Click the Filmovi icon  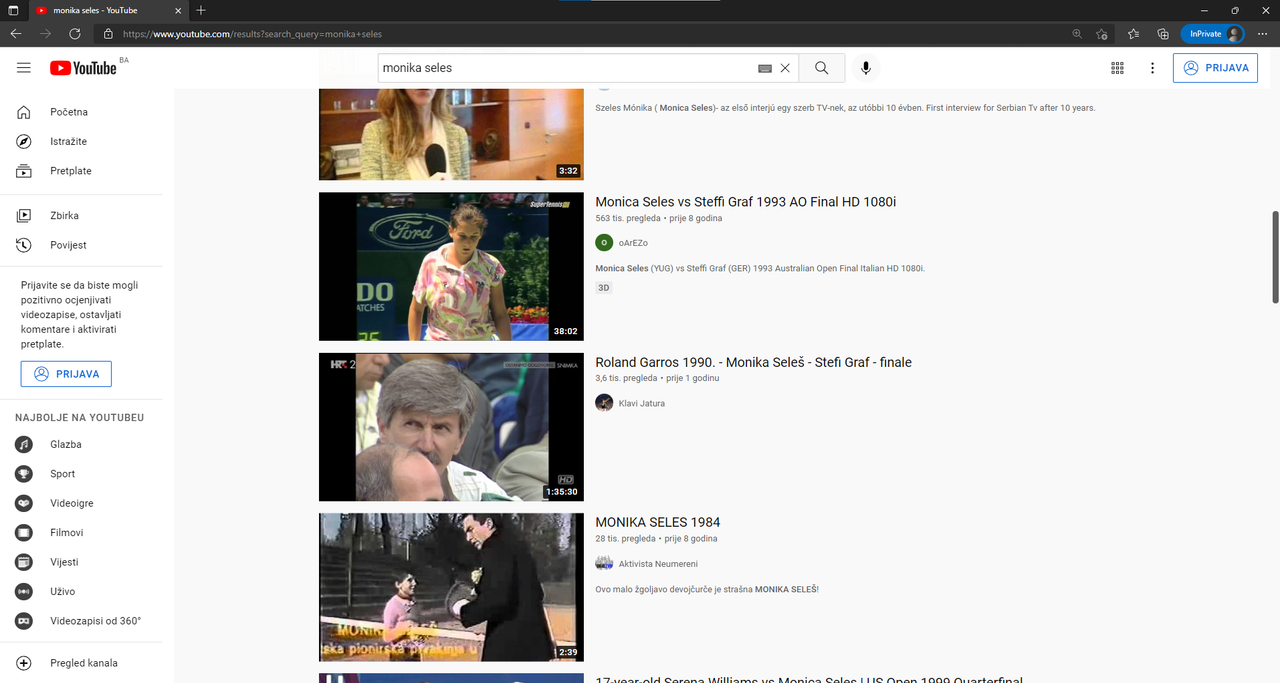coord(24,533)
